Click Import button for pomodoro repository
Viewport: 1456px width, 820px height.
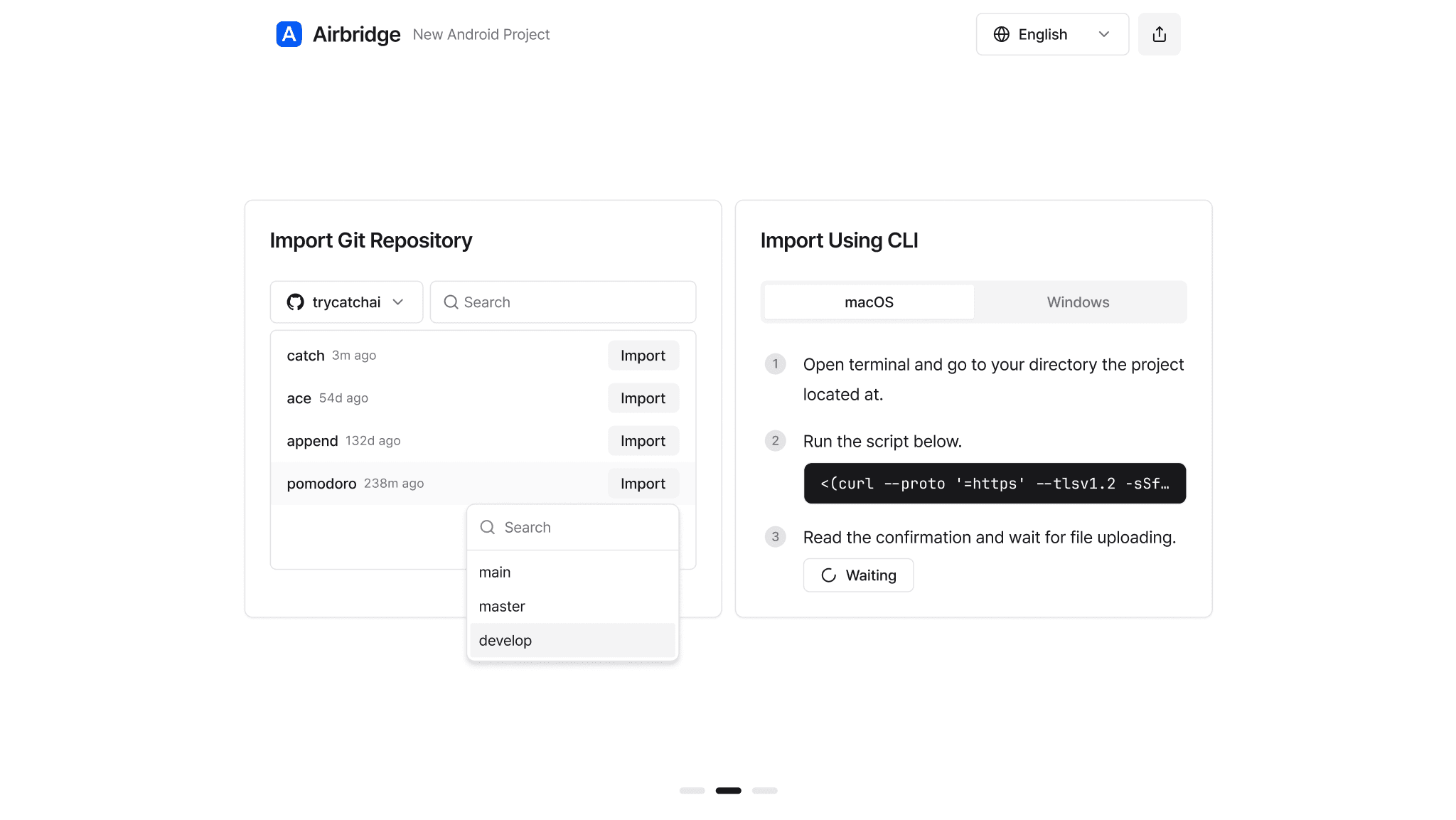643,483
